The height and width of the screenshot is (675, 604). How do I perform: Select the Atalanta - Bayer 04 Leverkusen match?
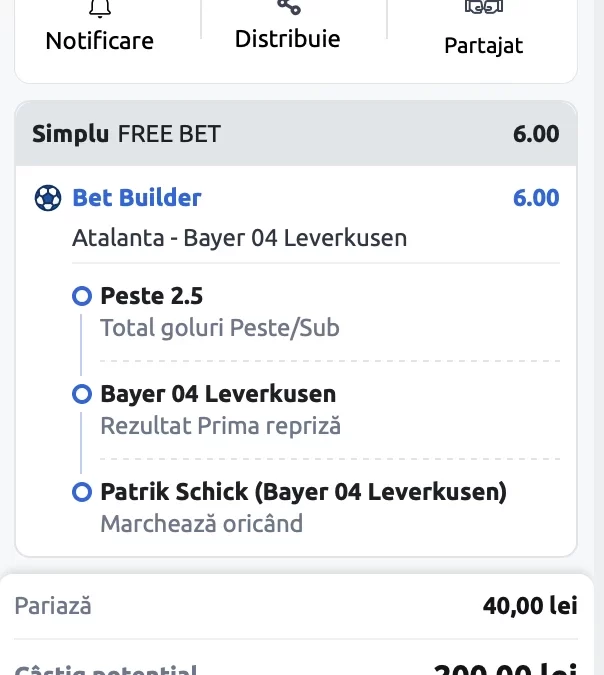pyautogui.click(x=239, y=238)
